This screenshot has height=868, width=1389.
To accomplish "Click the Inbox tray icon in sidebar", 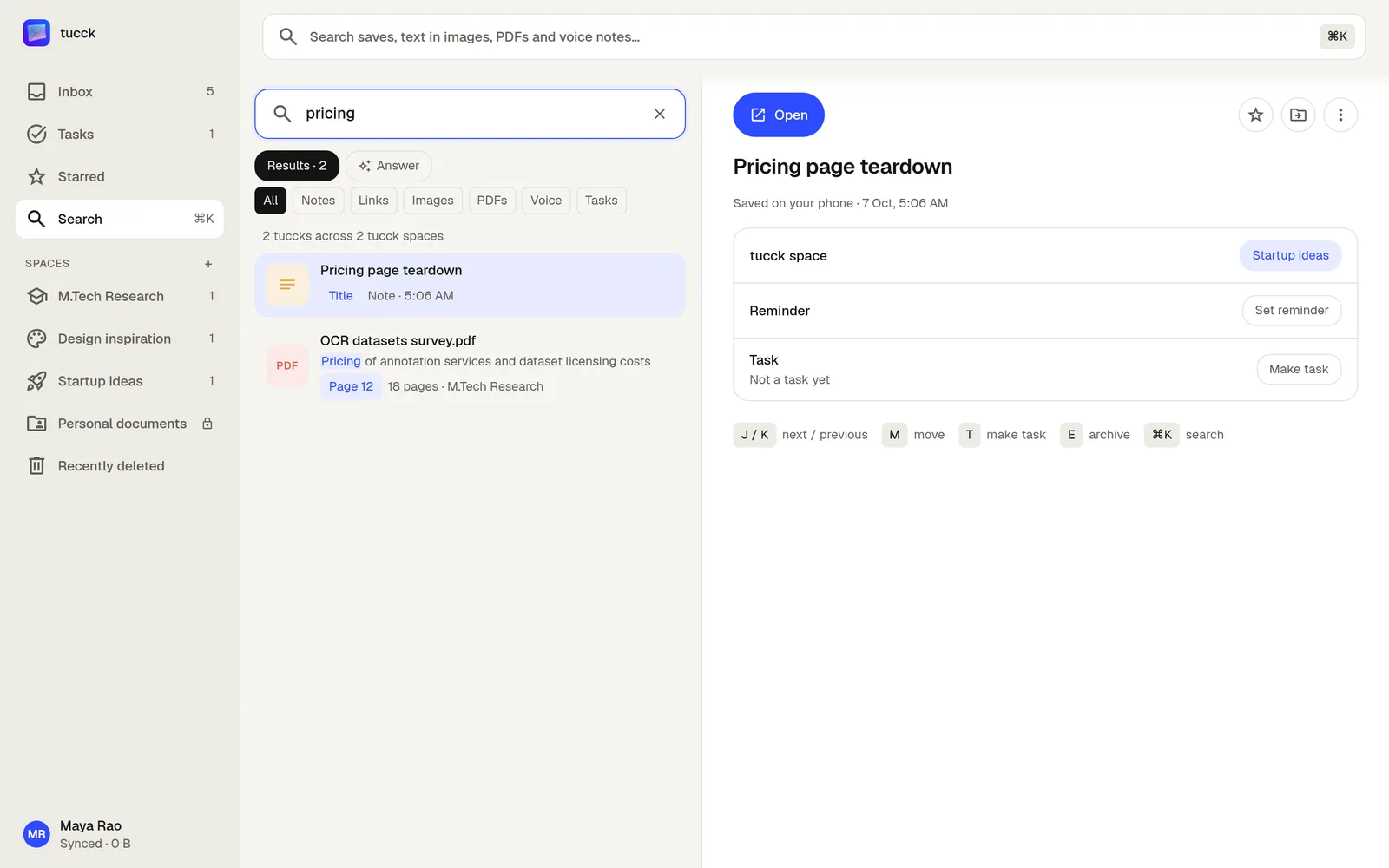I will [x=36, y=92].
